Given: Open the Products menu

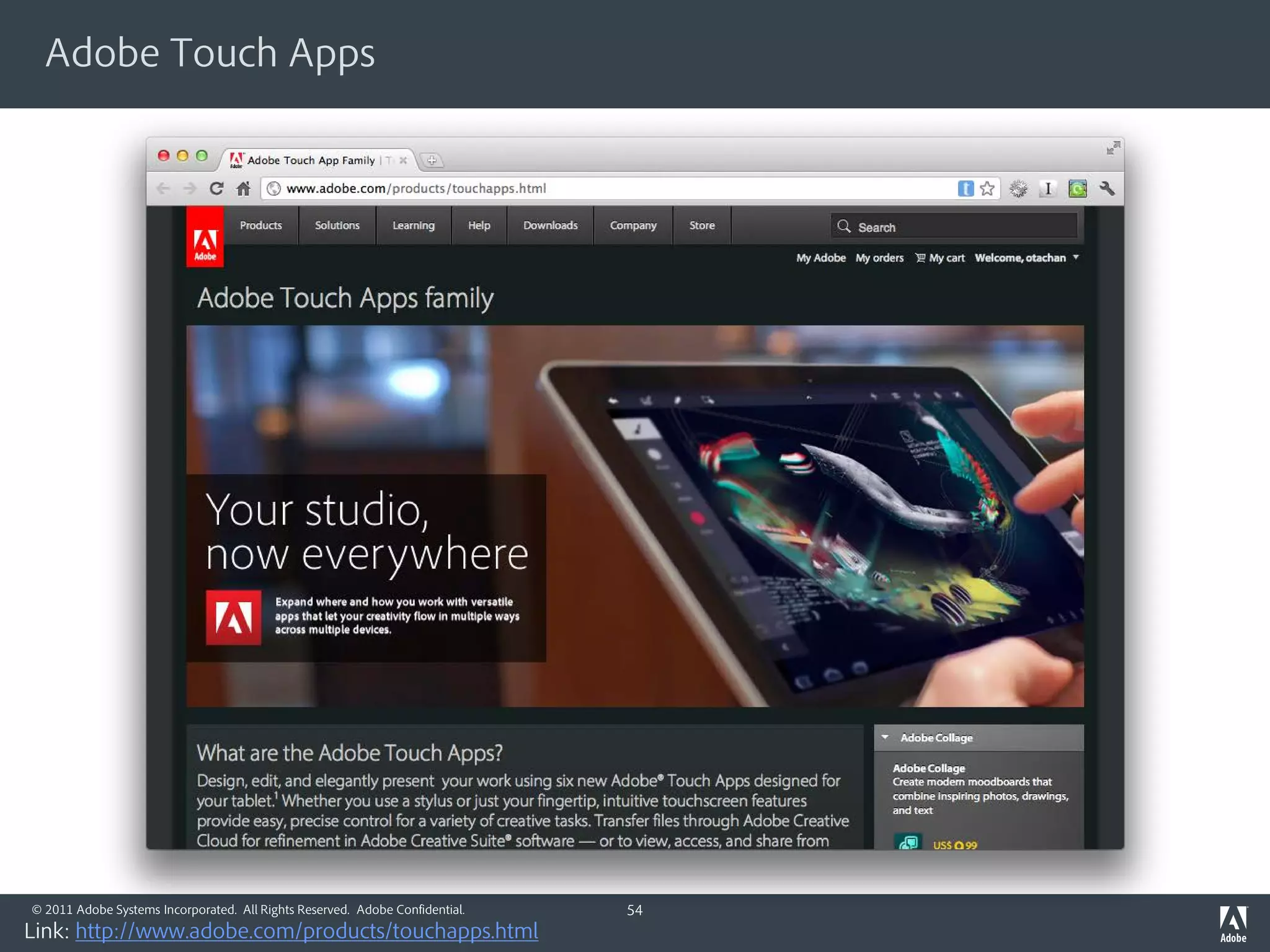Looking at the screenshot, I should point(261,226).
